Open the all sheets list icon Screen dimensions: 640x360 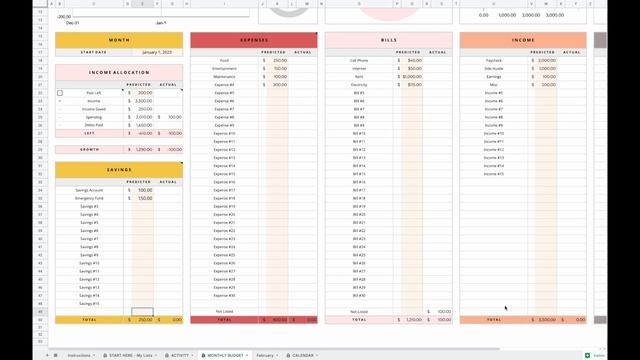click(56, 356)
